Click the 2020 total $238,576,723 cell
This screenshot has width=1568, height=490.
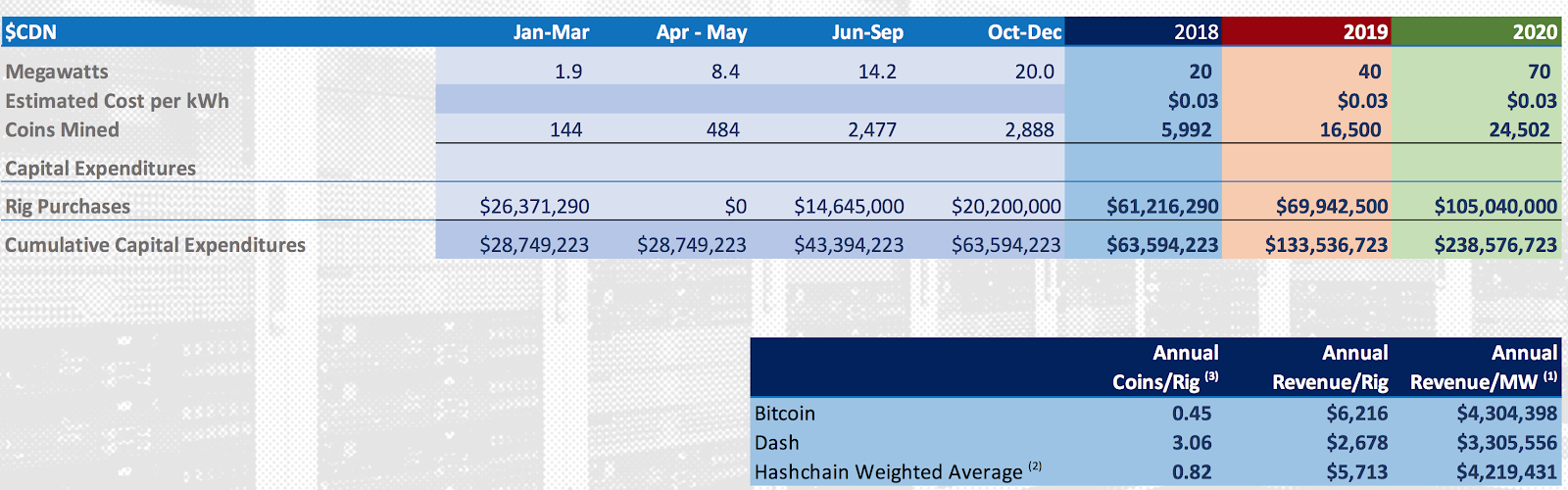[1495, 245]
